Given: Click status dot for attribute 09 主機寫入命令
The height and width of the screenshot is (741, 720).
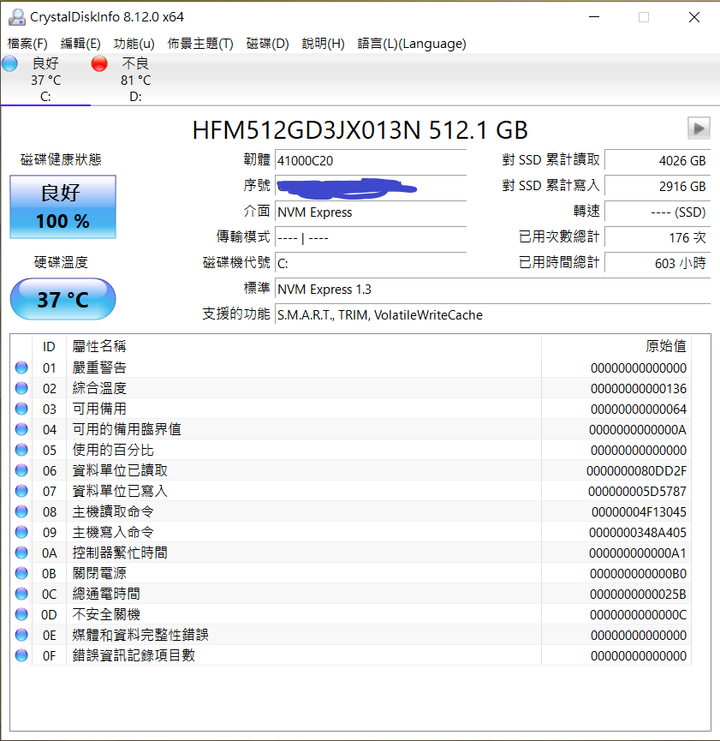Looking at the screenshot, I should tap(21, 532).
